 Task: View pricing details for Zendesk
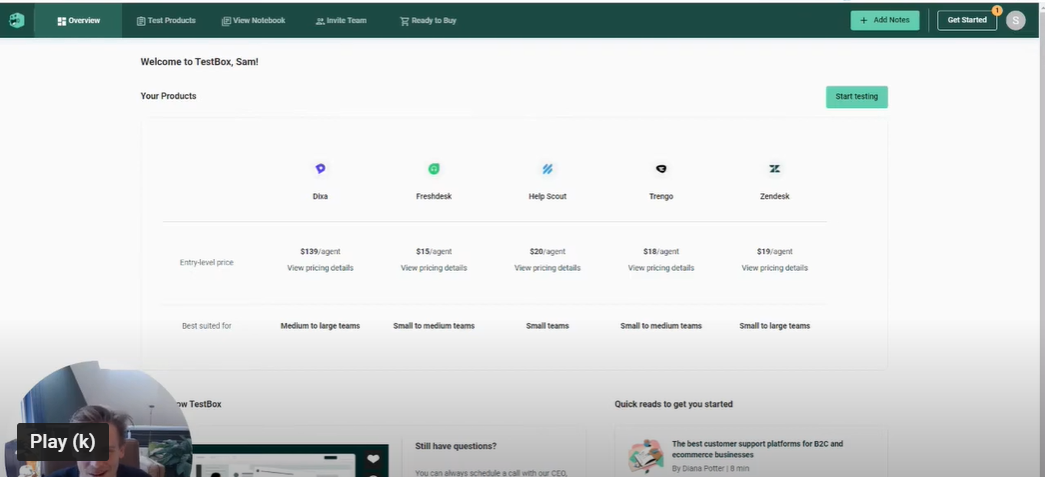(x=774, y=268)
